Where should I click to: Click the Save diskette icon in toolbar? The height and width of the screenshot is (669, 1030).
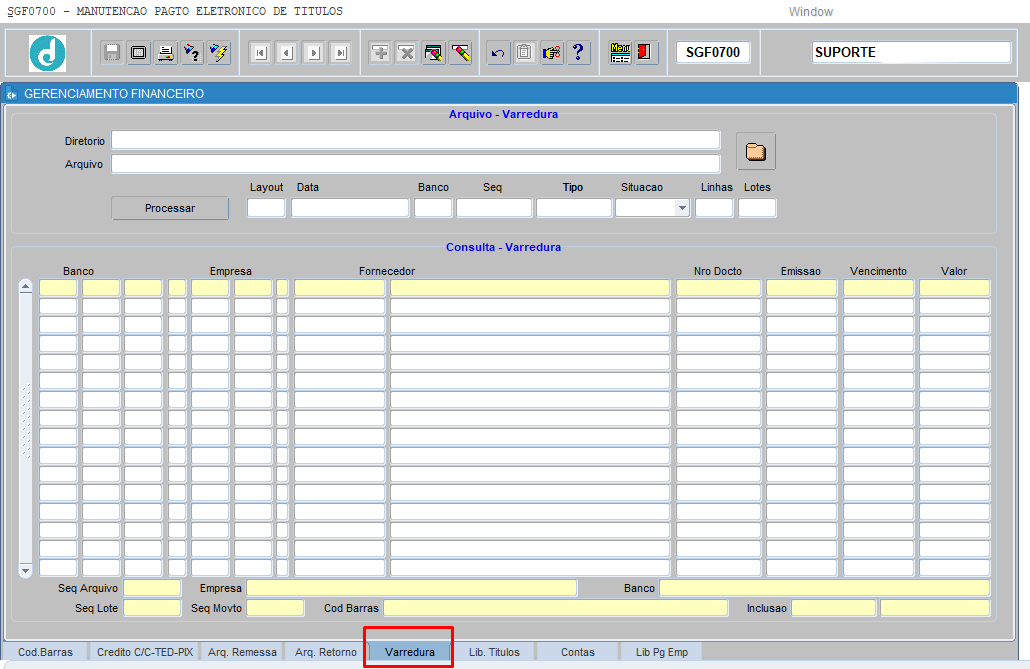point(112,53)
